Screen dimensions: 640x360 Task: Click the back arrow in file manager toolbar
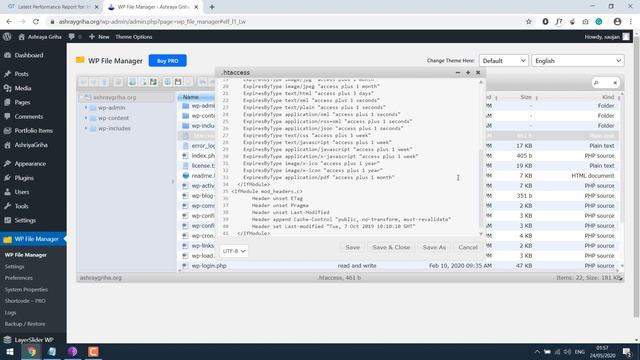click(83, 82)
